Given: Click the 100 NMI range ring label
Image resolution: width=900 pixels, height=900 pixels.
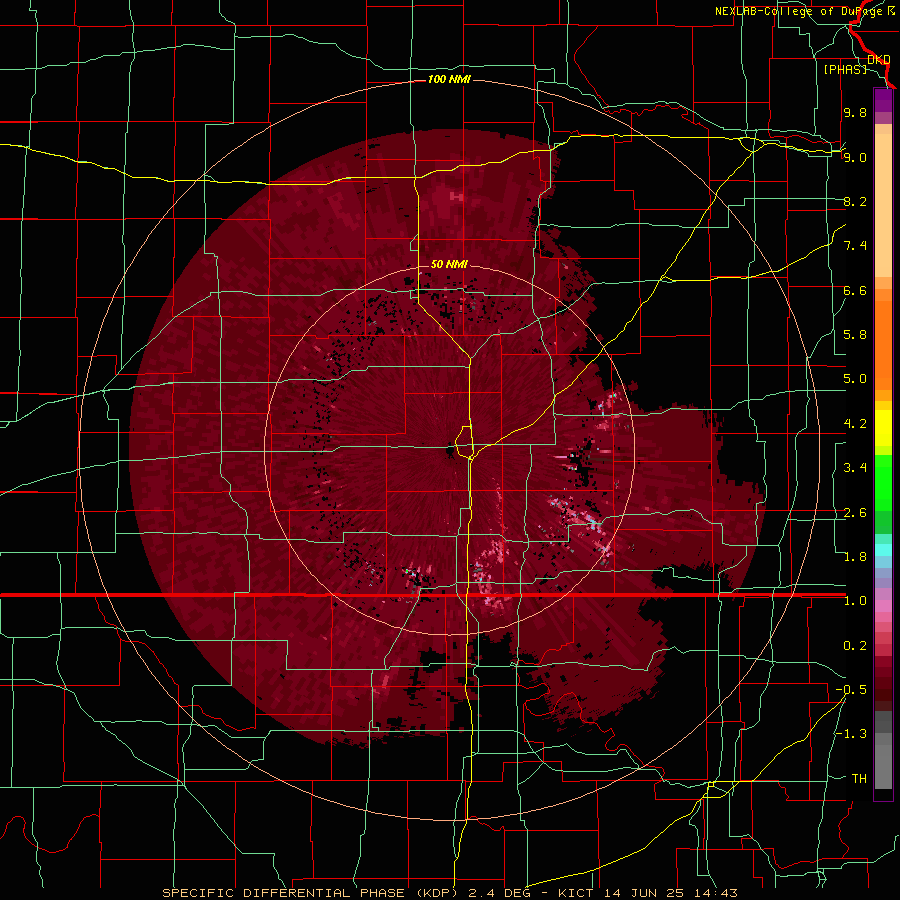Looking at the screenshot, I should coord(449,79).
